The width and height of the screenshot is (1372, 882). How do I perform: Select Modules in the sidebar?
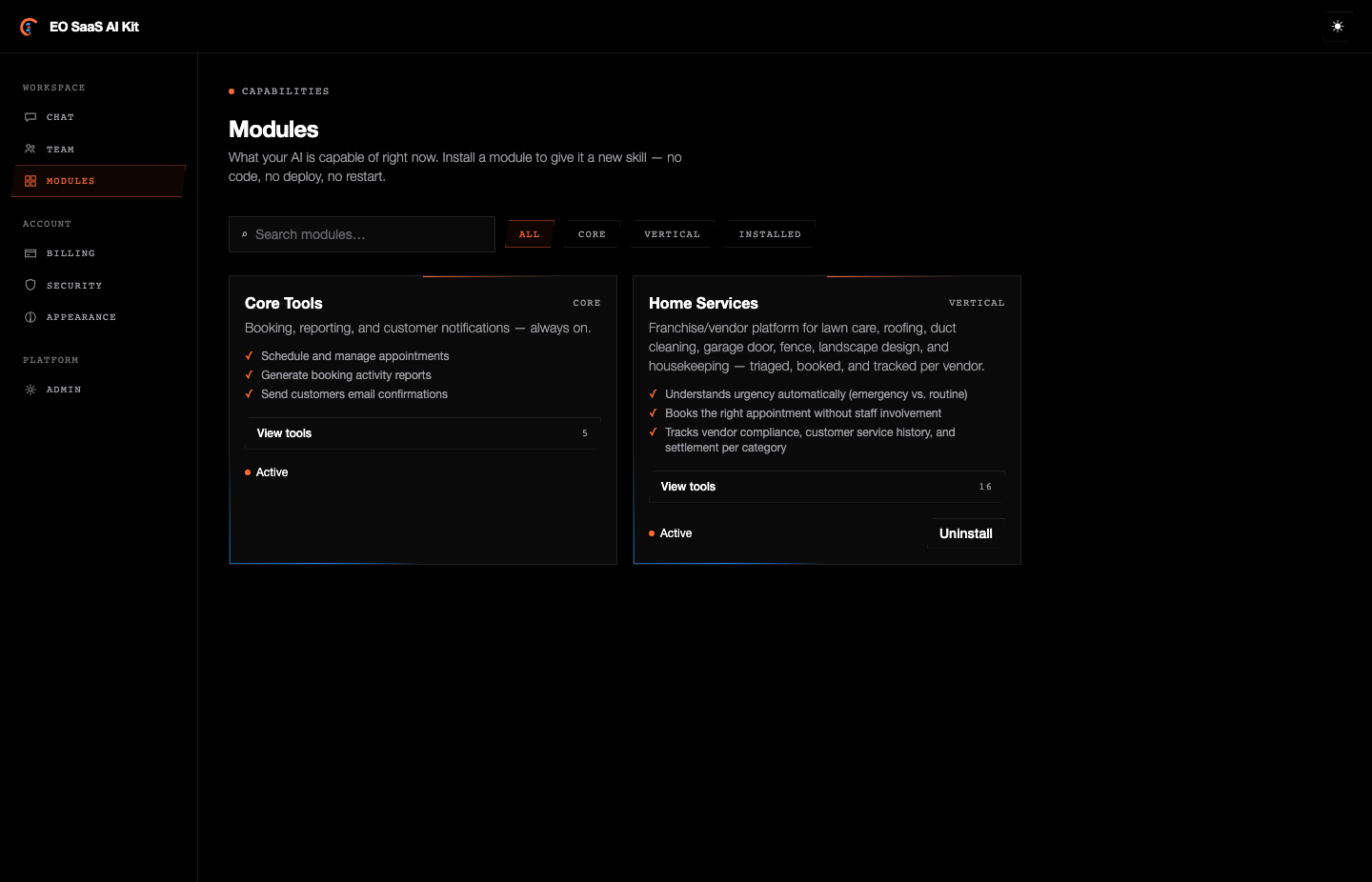pyautogui.click(x=99, y=181)
